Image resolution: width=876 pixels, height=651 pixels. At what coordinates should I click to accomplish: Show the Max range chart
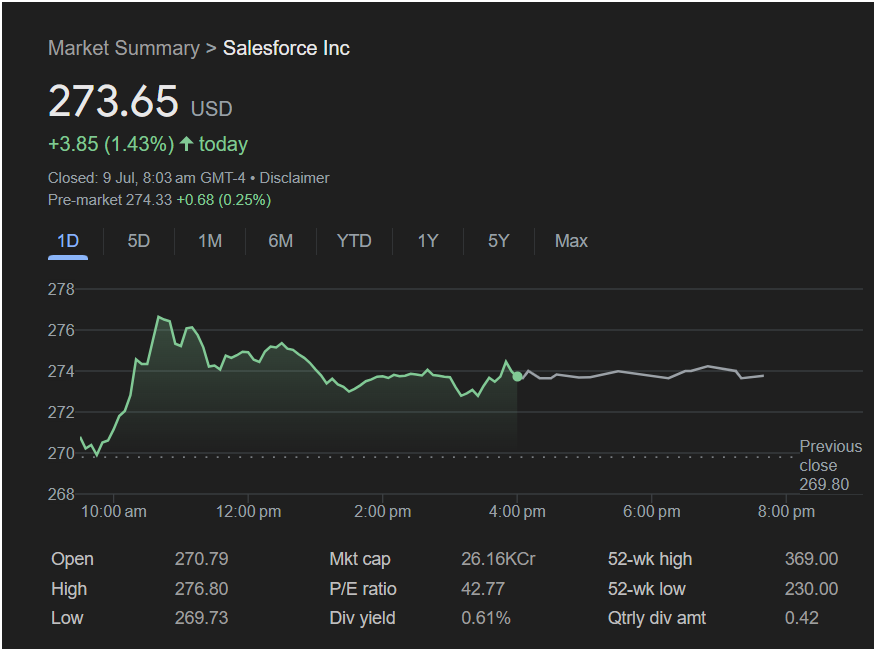571,241
